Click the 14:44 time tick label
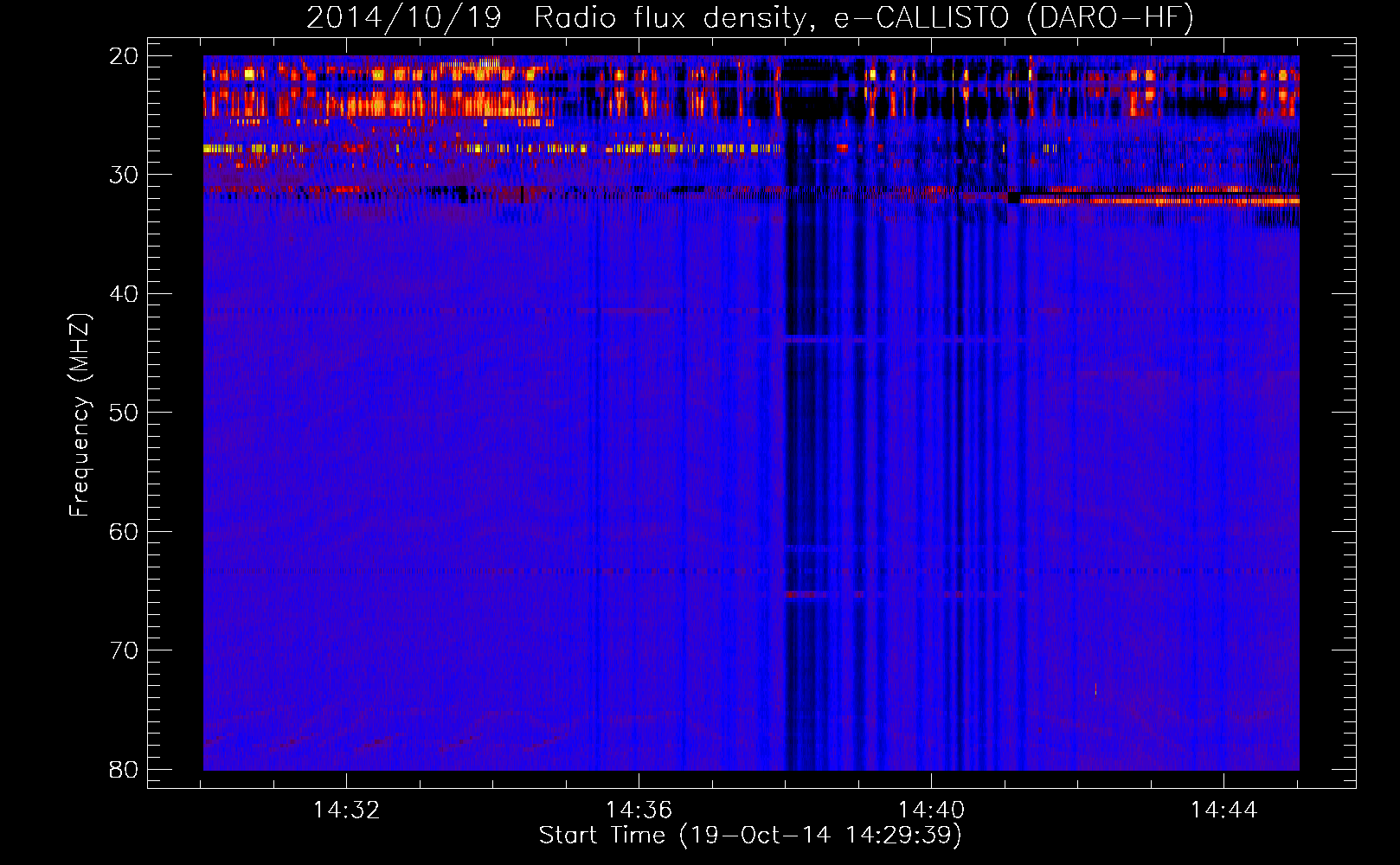Viewport: 1400px width, 865px height. tap(1223, 811)
